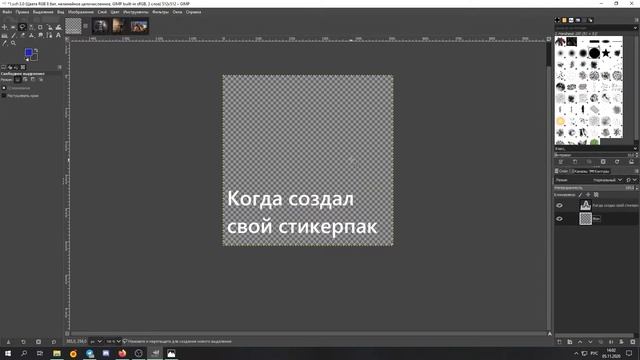Open the Изображение menu
Viewport: 640px width, 360px height.
(80, 12)
